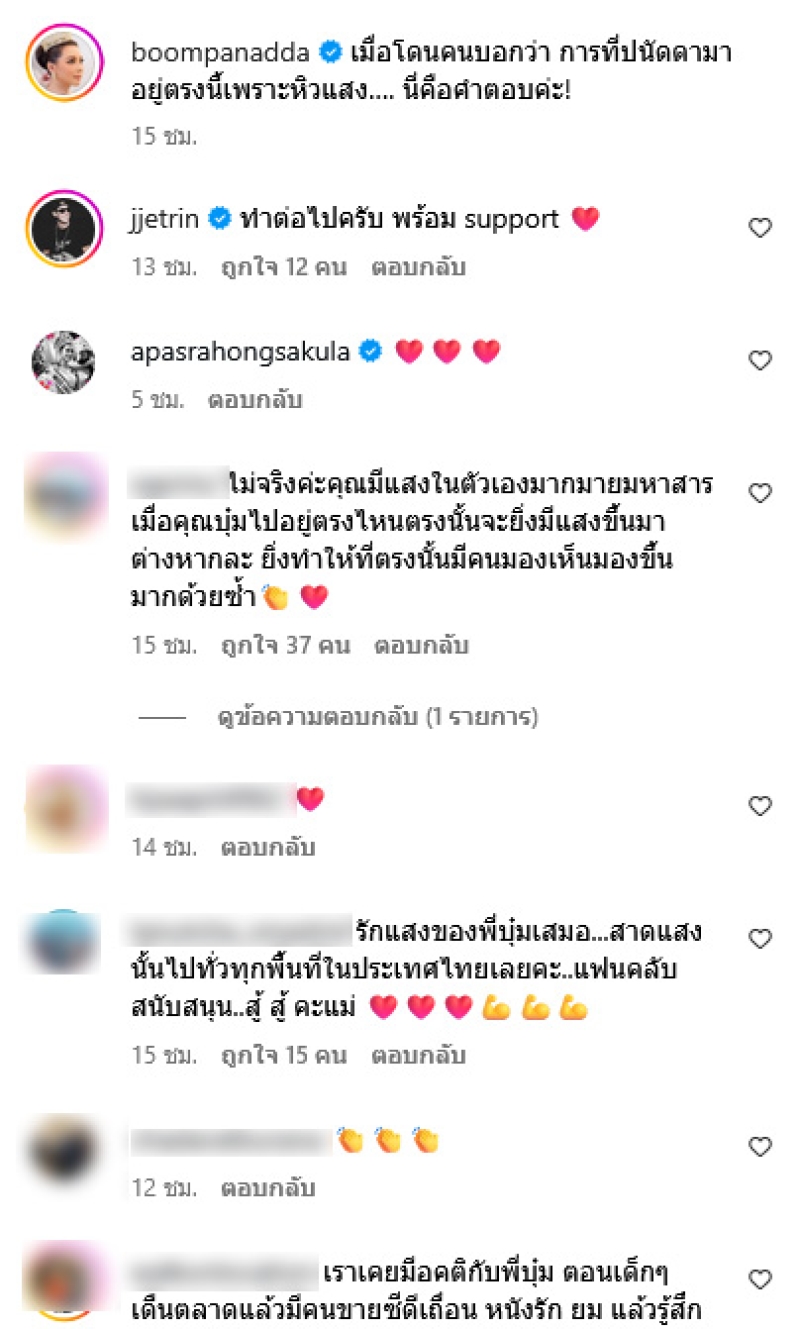Like jjetrin's support comment
Viewport: 800px width, 1329px height.
tap(760, 228)
